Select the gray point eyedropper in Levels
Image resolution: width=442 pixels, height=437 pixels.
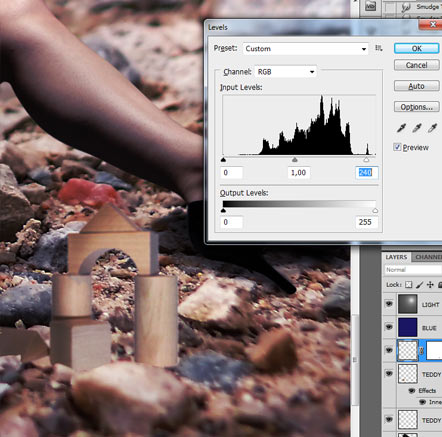(x=417, y=128)
